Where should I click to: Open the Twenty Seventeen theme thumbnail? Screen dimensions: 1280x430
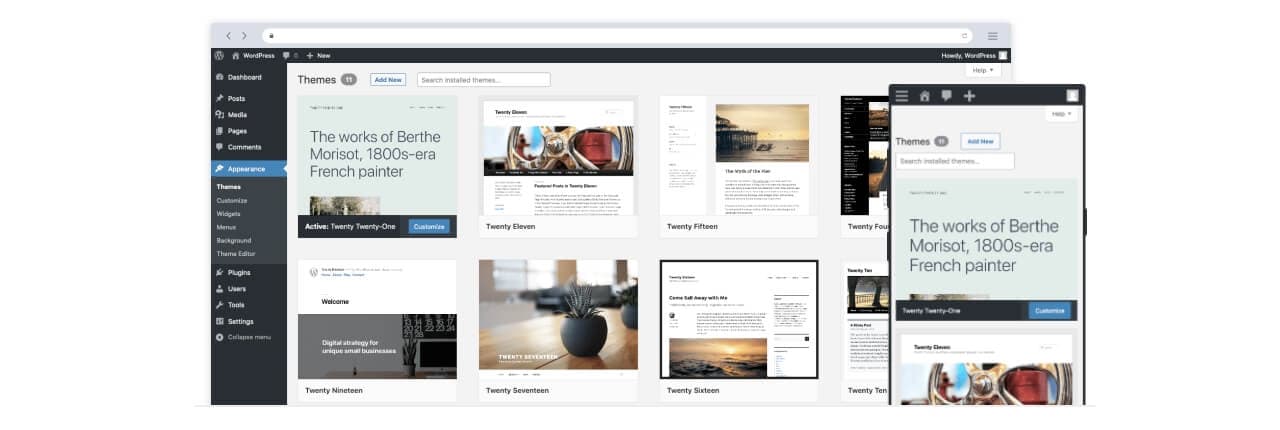coord(558,319)
